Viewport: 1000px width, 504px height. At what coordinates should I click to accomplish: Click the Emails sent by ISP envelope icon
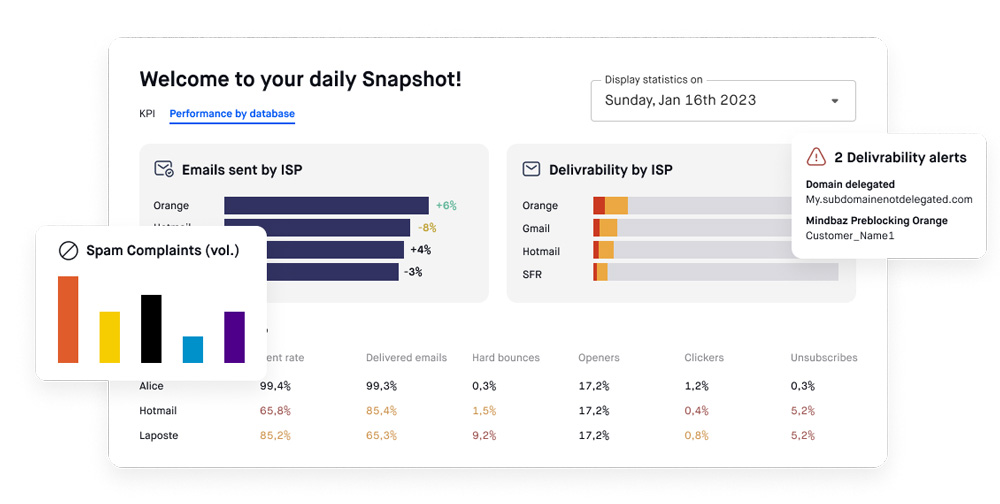click(164, 170)
